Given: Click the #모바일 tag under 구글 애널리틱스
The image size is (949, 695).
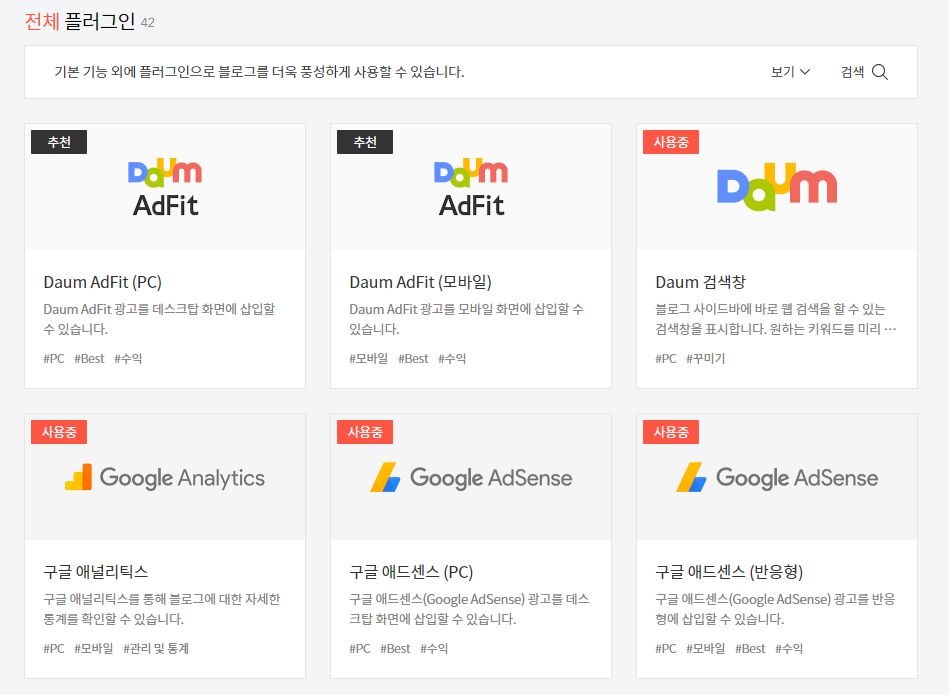Looking at the screenshot, I should click(x=94, y=648).
